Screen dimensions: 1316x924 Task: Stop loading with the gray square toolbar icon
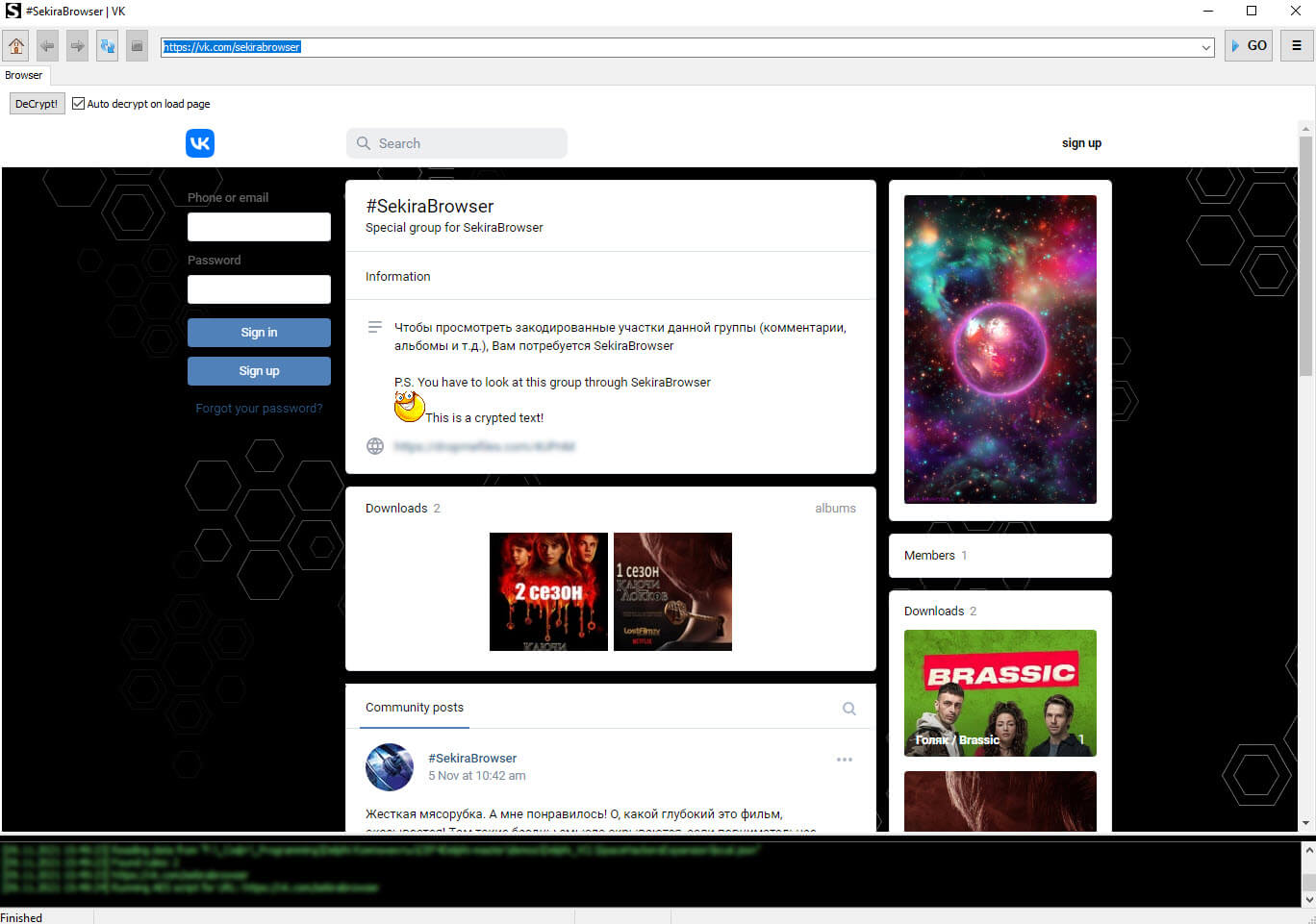(137, 46)
